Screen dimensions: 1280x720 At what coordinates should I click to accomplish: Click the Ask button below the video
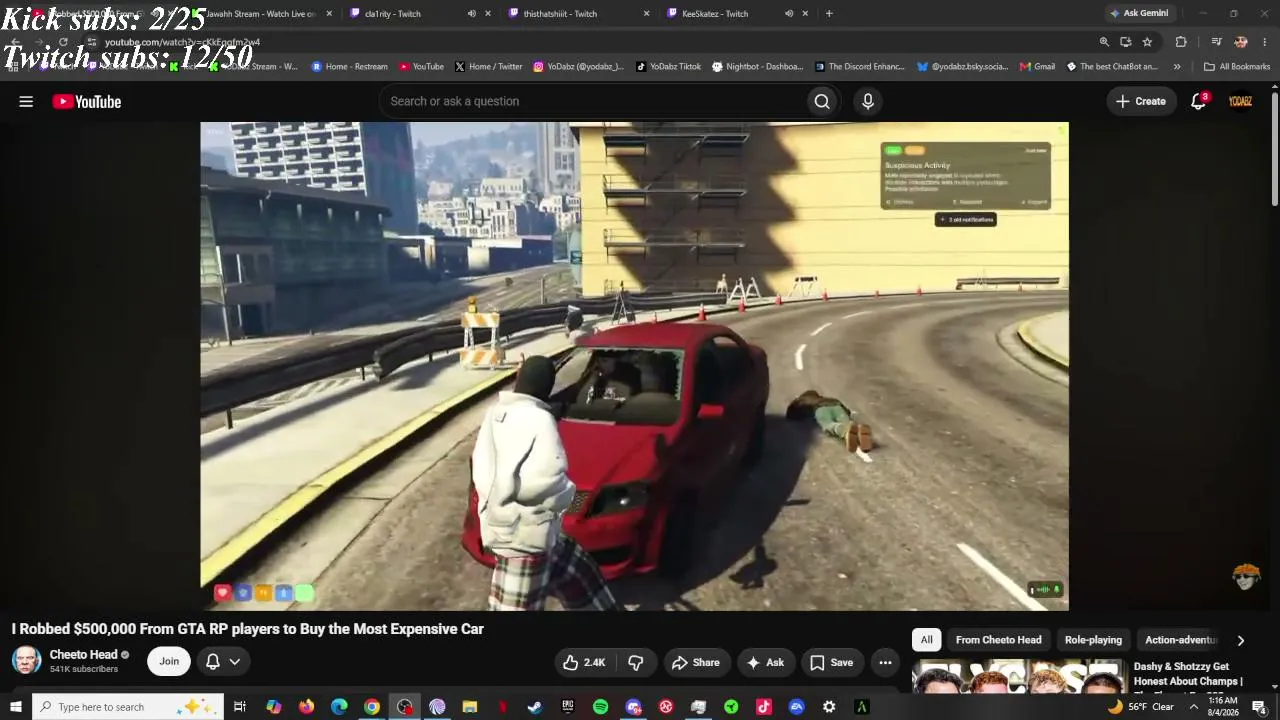765,662
